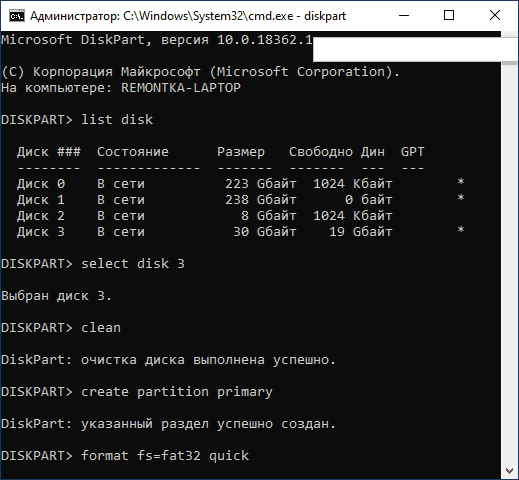
Task: Click the cmd.exe icon in title bar
Action: click(17, 16)
